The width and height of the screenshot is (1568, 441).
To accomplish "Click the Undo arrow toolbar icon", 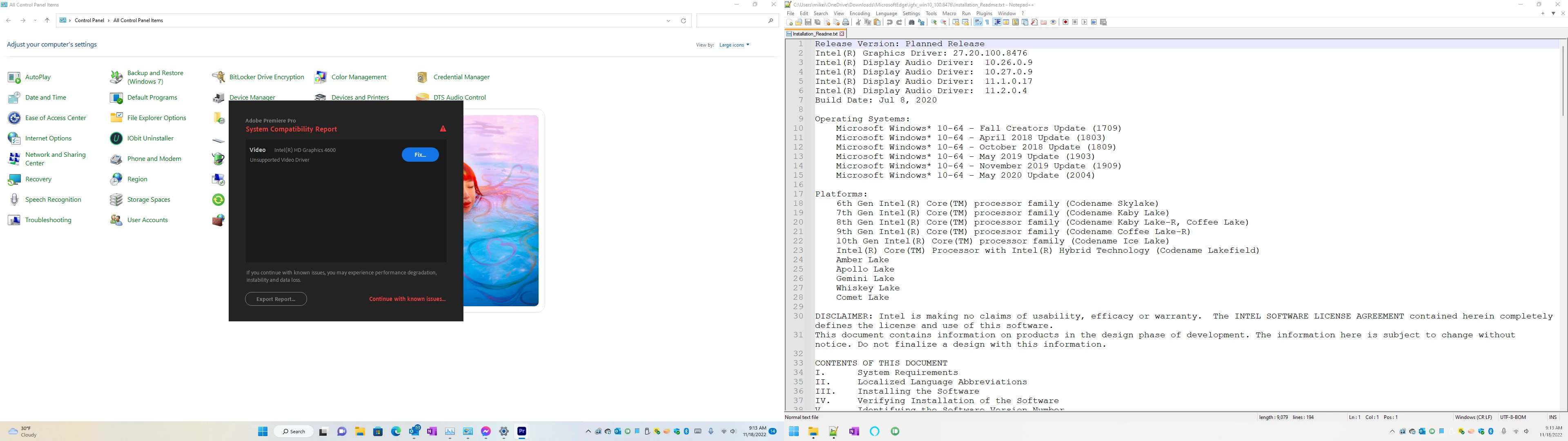I will 890,22.
